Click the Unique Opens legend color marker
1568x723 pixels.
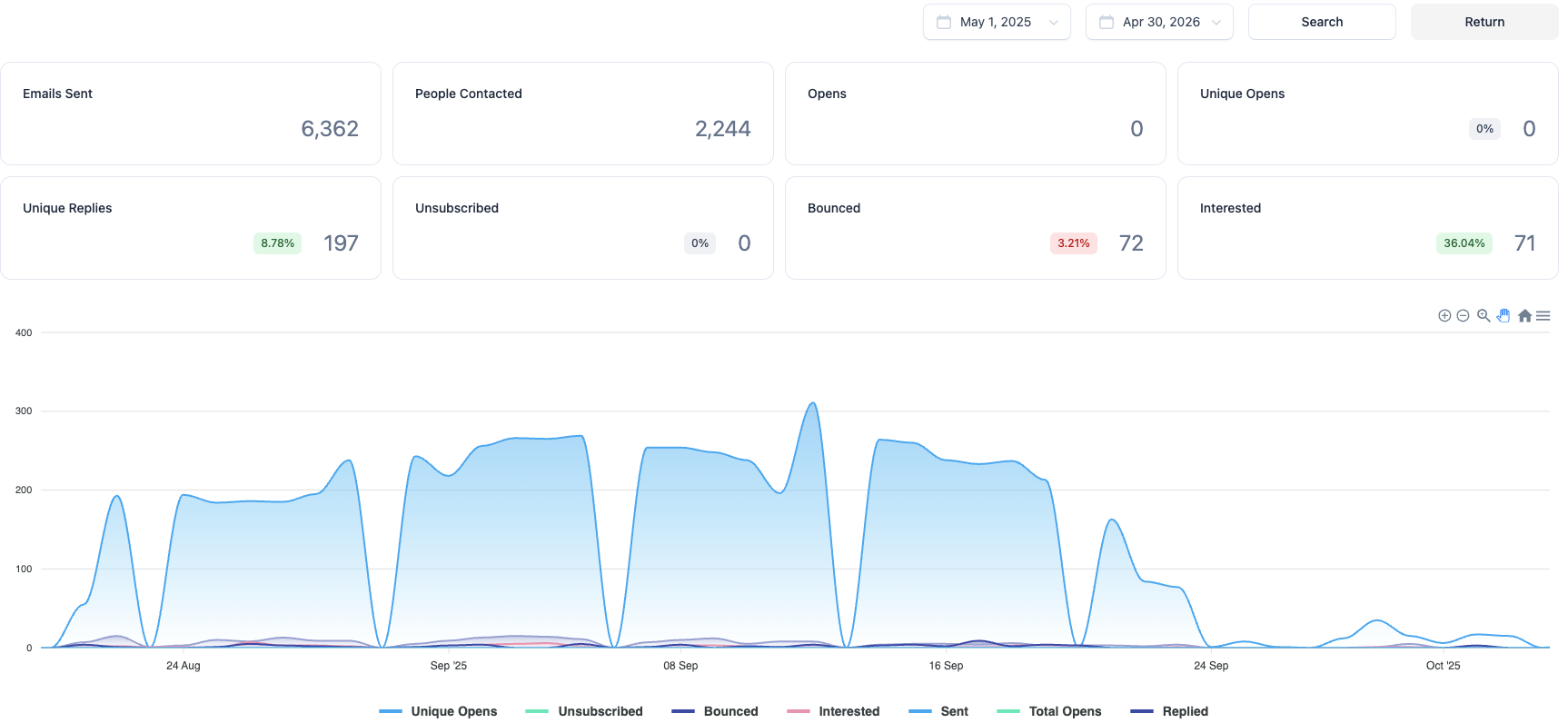[x=391, y=711]
